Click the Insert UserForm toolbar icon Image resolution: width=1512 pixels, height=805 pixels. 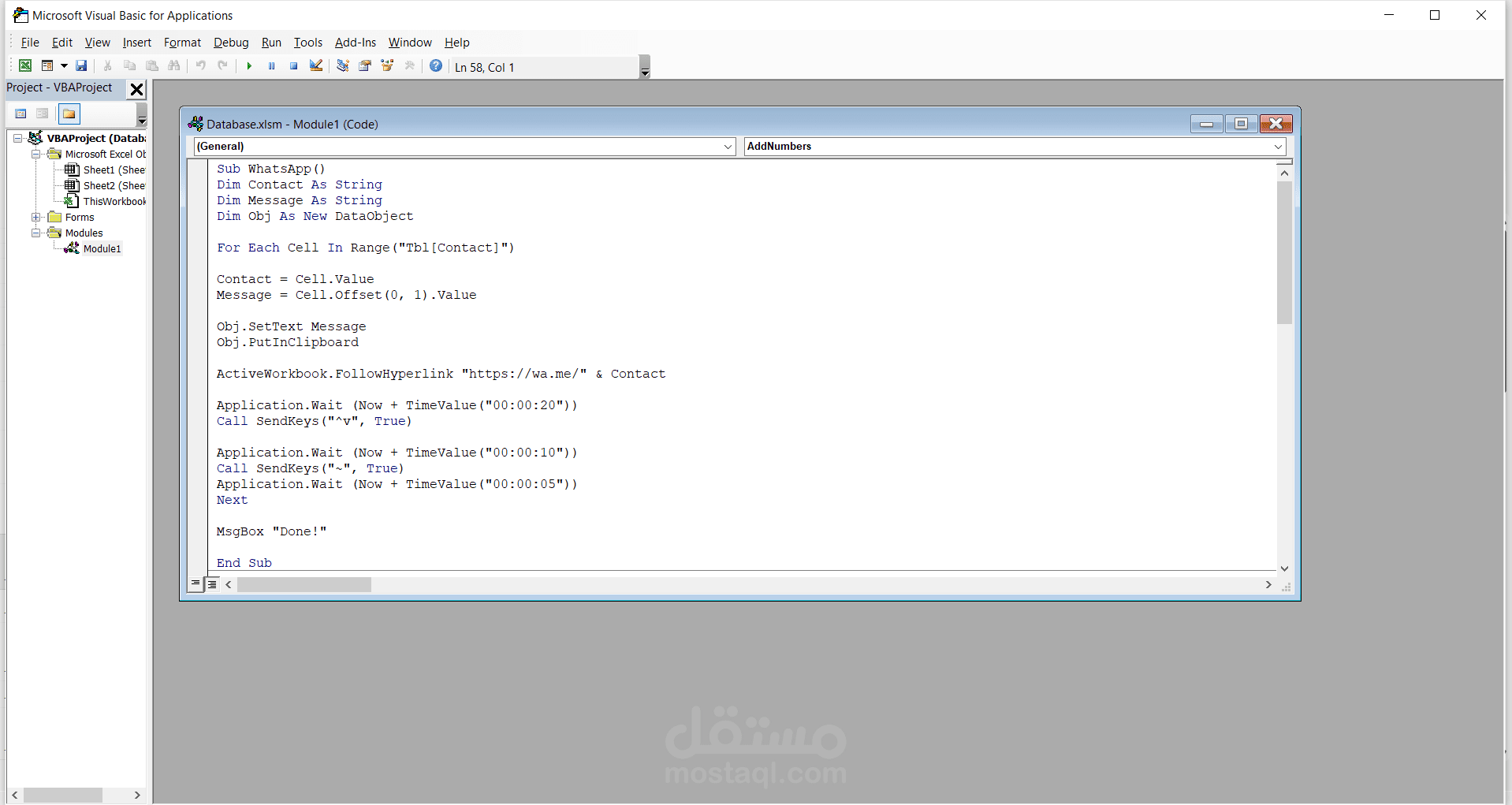(x=47, y=66)
